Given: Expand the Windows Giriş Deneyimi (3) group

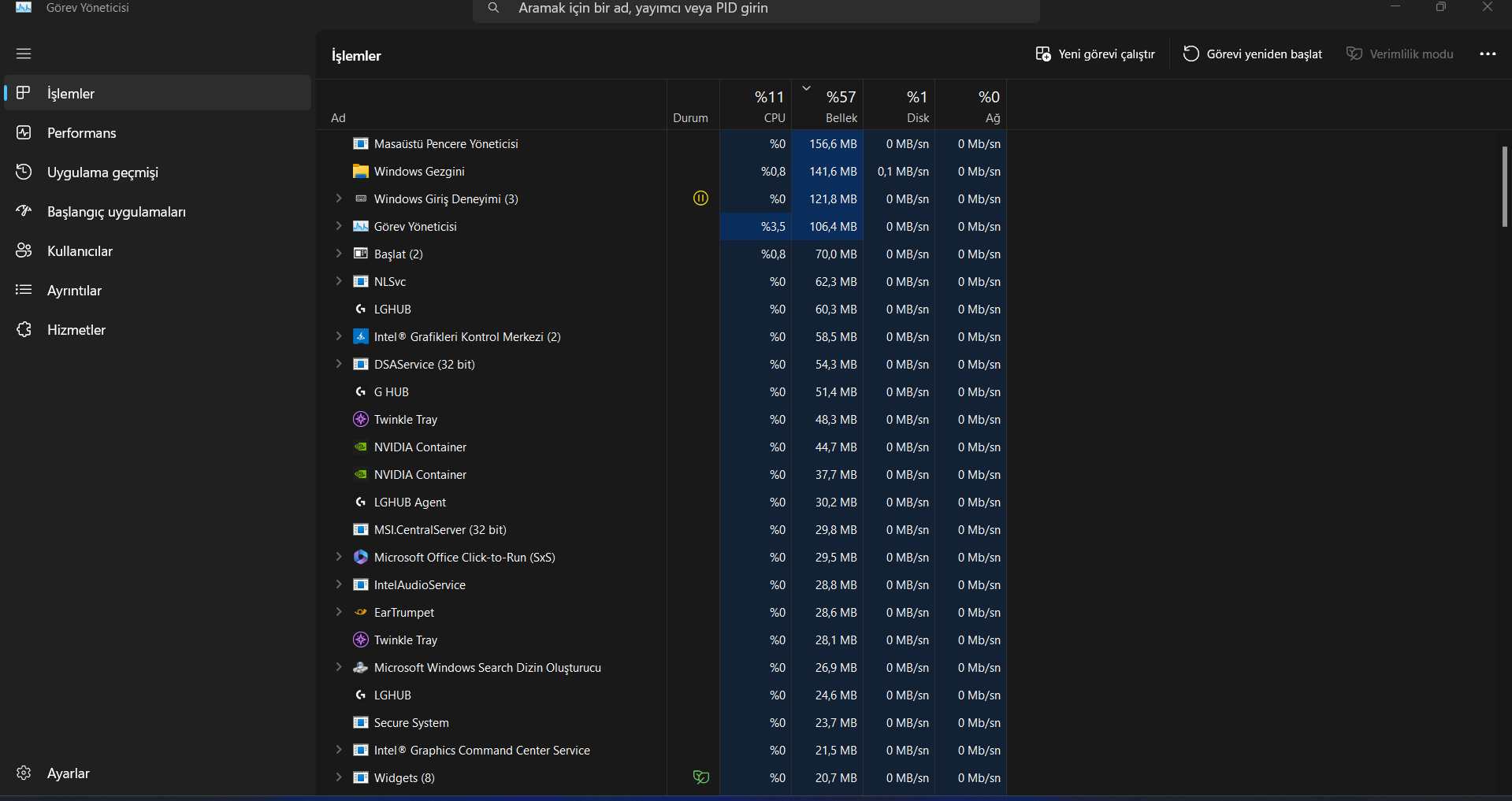Looking at the screenshot, I should (339, 198).
